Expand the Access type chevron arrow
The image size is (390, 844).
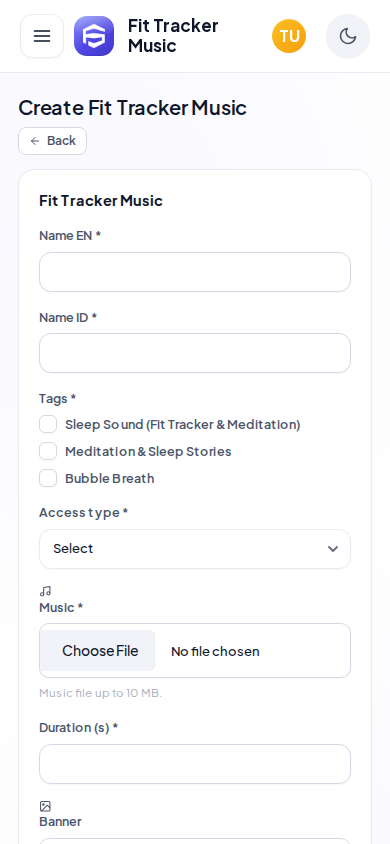(x=333, y=549)
